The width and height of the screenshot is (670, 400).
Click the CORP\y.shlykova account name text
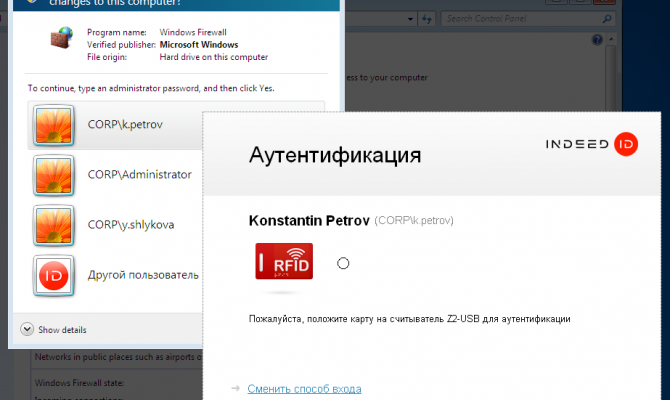[131, 225]
